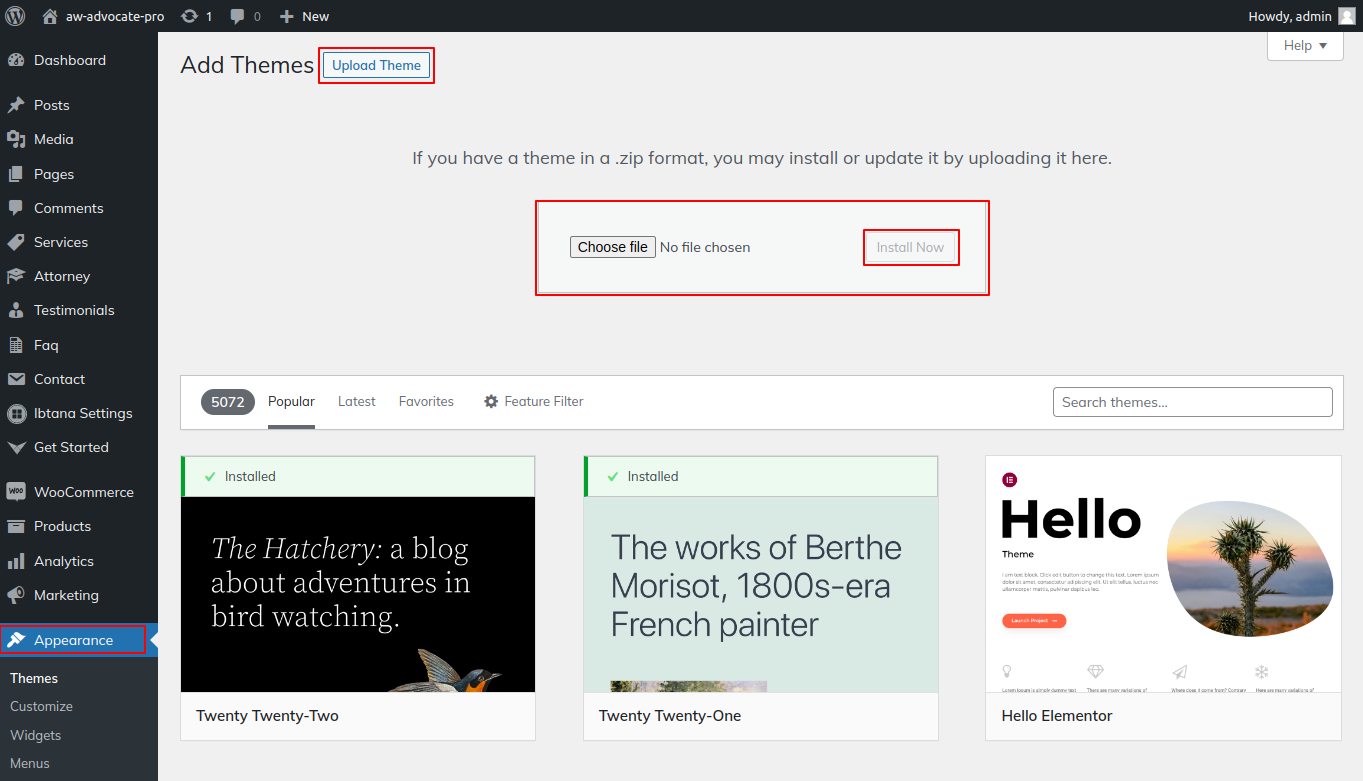Switch to the Favorites tab
1363x781 pixels.
pos(426,401)
